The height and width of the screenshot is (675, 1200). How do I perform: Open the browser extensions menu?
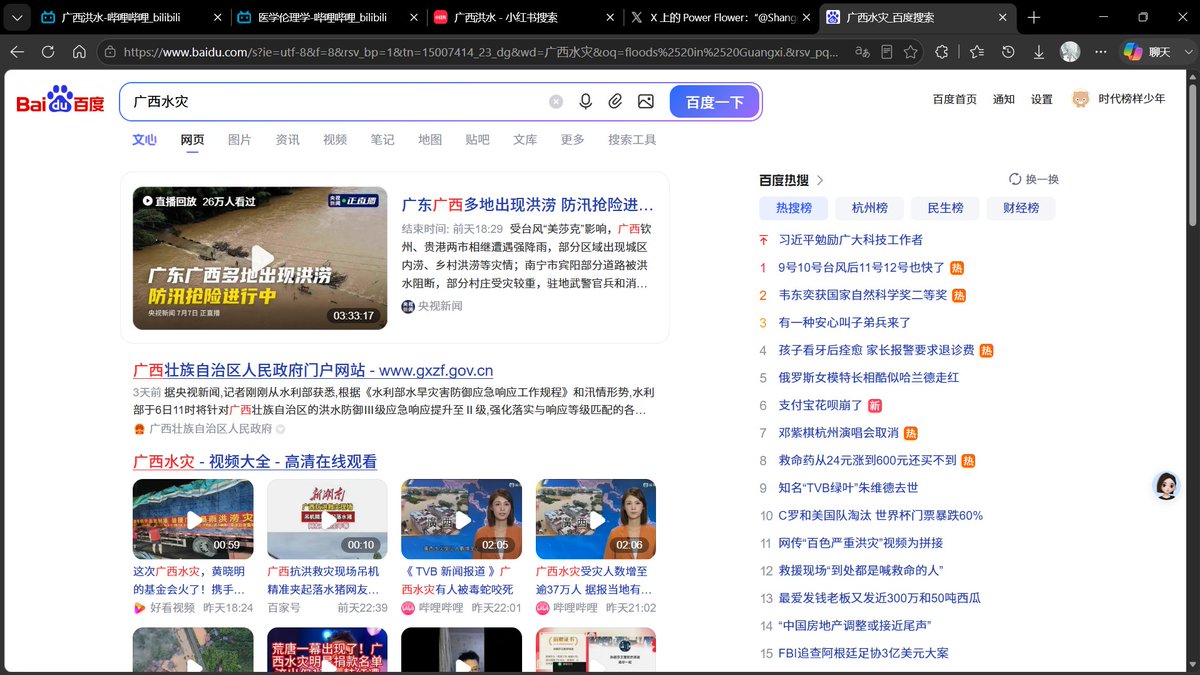(x=942, y=52)
